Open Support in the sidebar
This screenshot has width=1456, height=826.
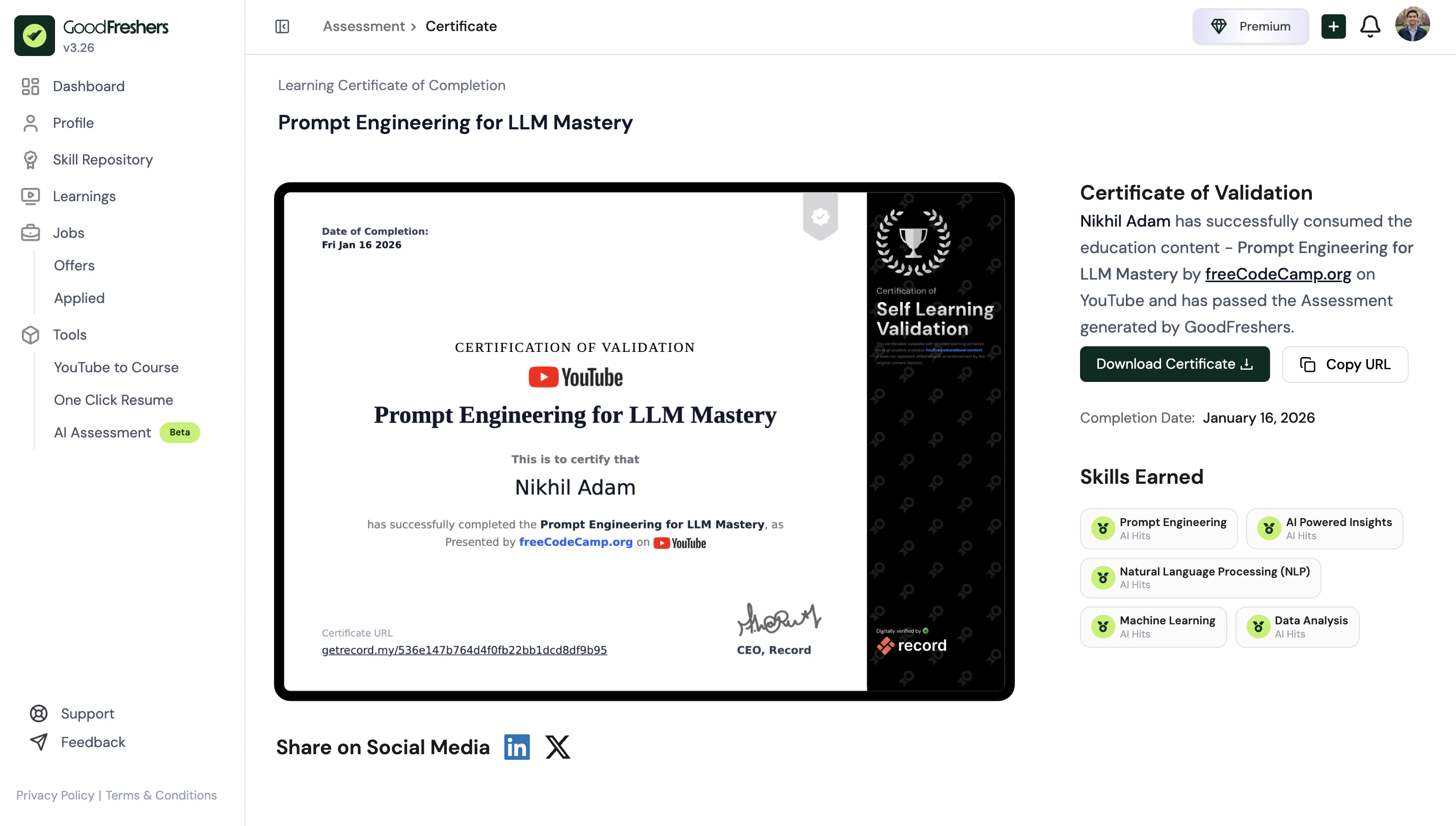pyautogui.click(x=88, y=713)
